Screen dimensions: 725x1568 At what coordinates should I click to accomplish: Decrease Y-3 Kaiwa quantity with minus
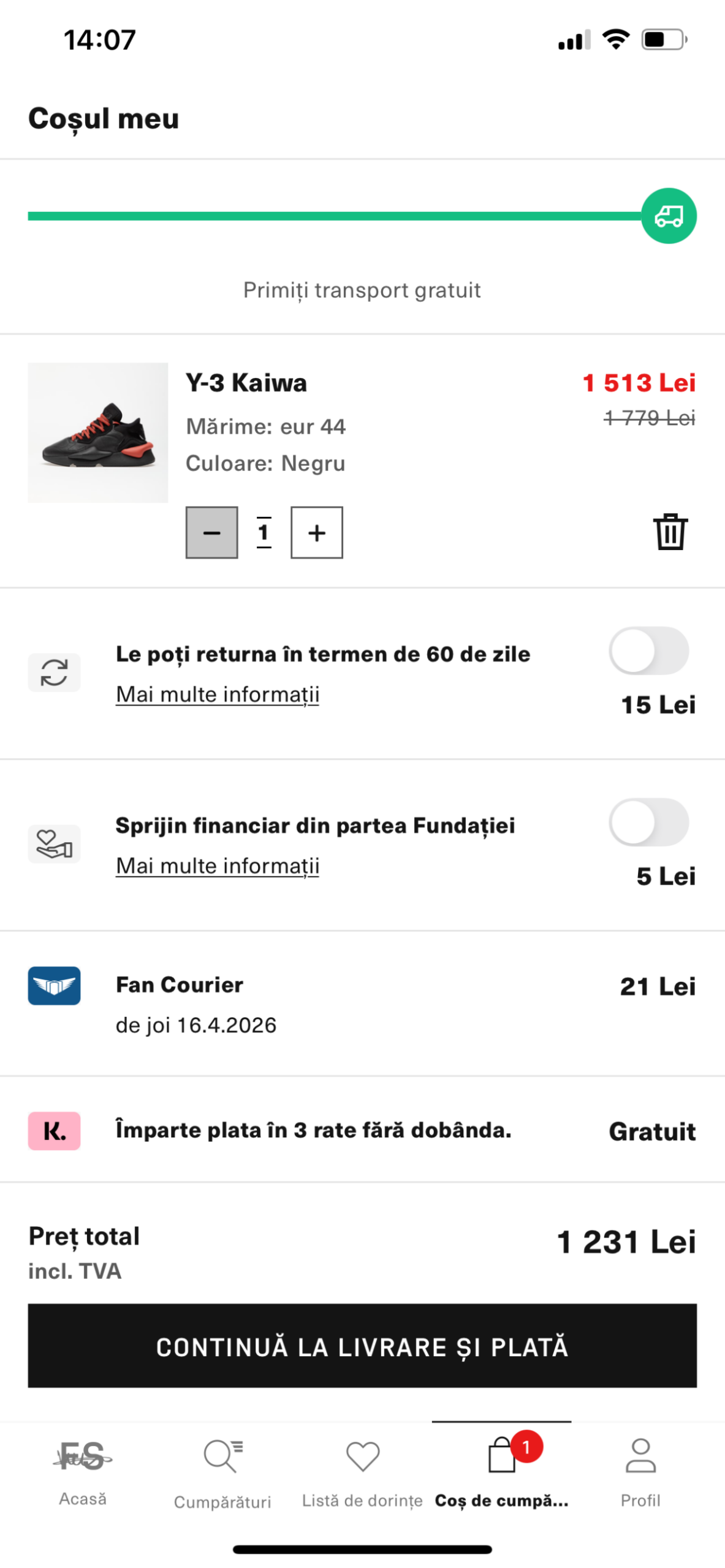(x=211, y=532)
